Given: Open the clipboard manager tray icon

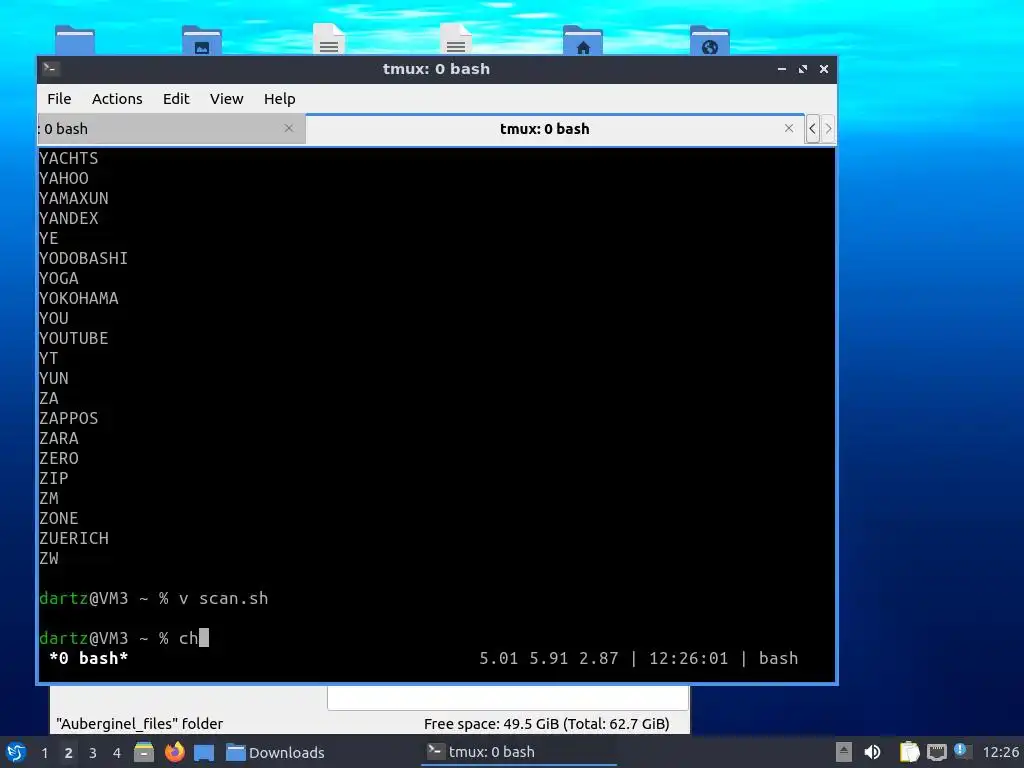Looking at the screenshot, I should (909, 752).
